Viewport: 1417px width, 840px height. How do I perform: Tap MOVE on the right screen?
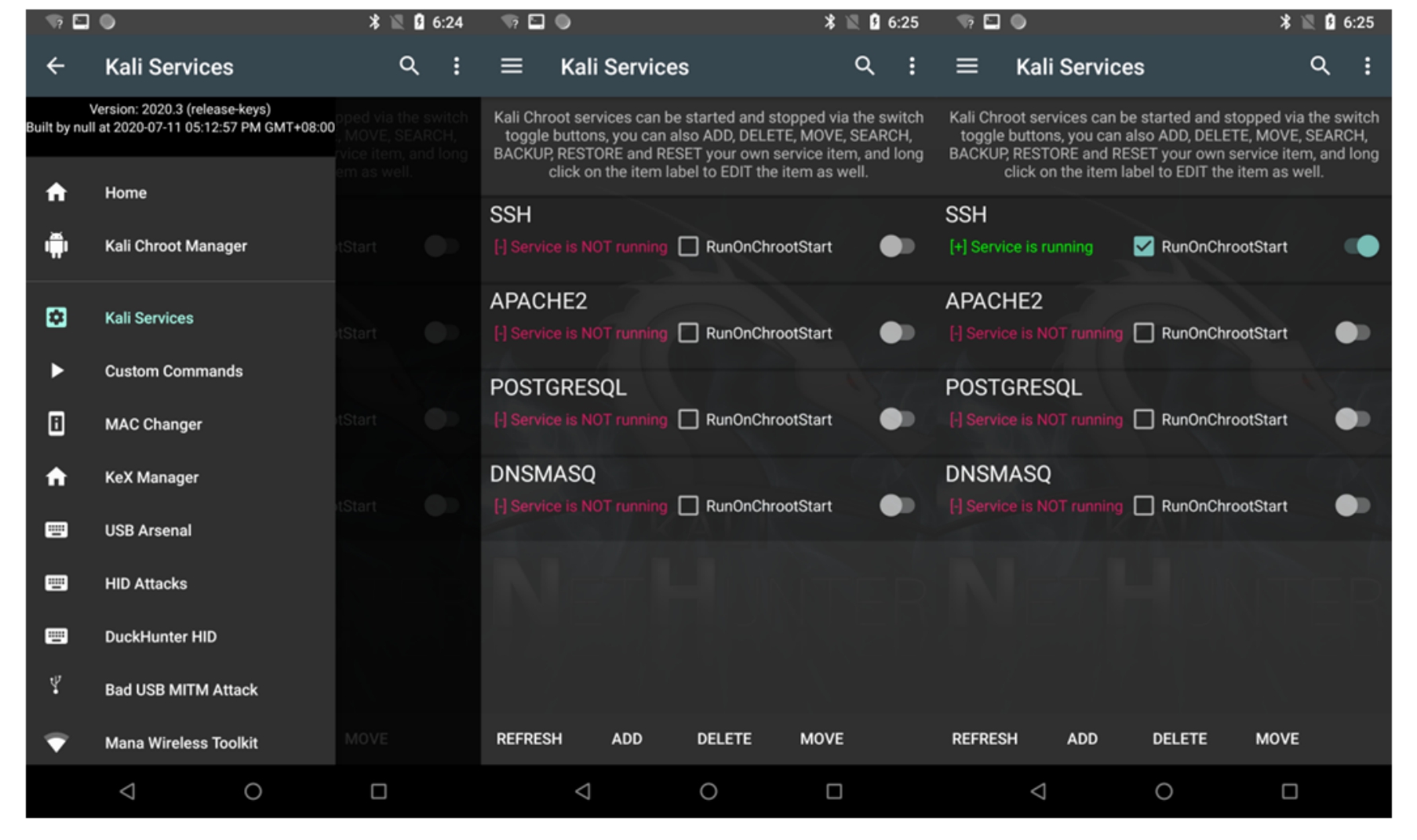[1277, 739]
